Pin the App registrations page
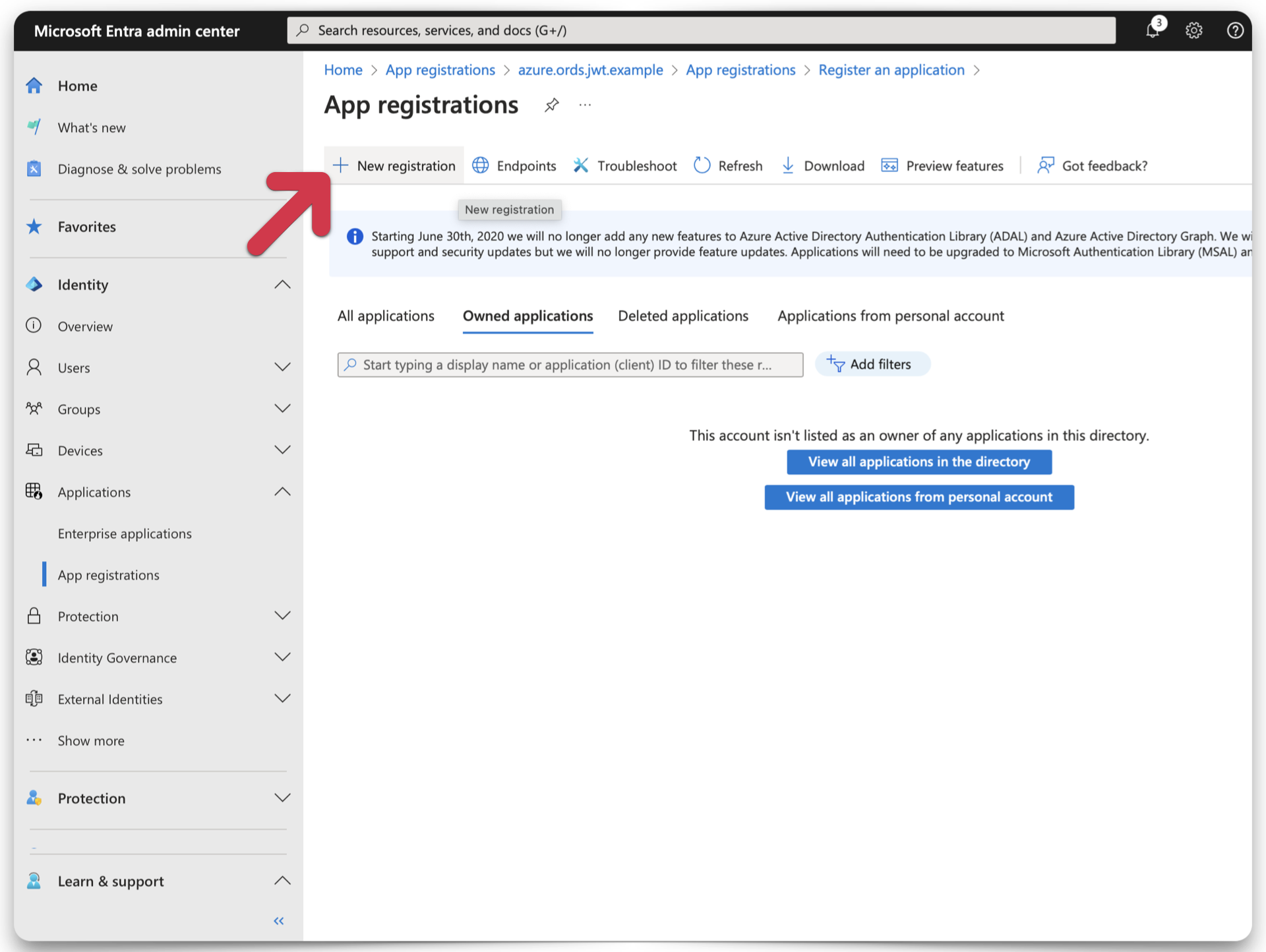 pos(552,104)
